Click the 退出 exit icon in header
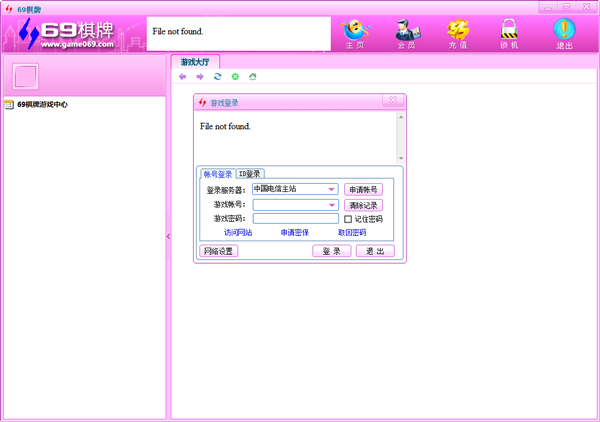This screenshot has height=422, width=600. [x=564, y=32]
